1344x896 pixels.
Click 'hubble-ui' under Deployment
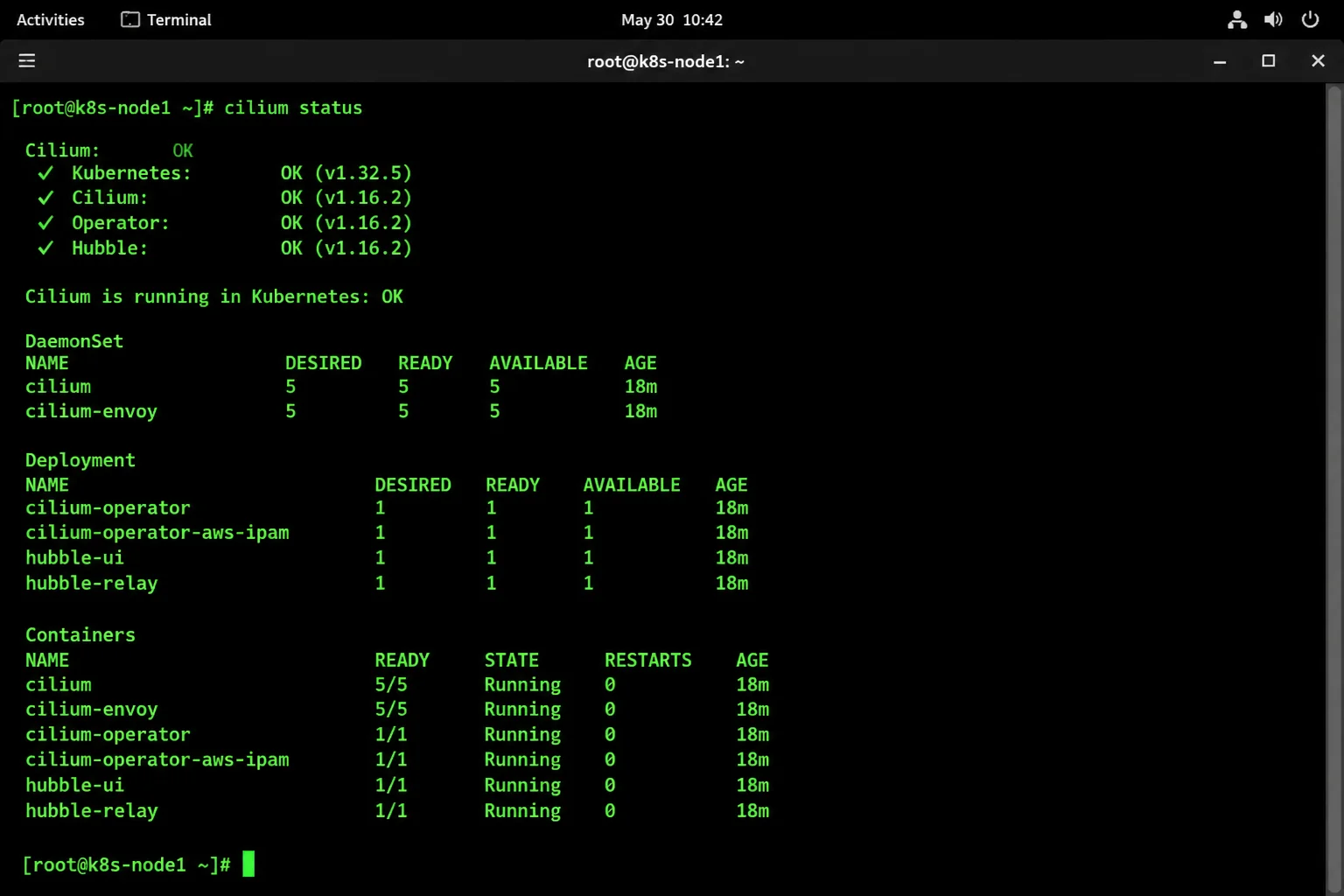pos(74,557)
